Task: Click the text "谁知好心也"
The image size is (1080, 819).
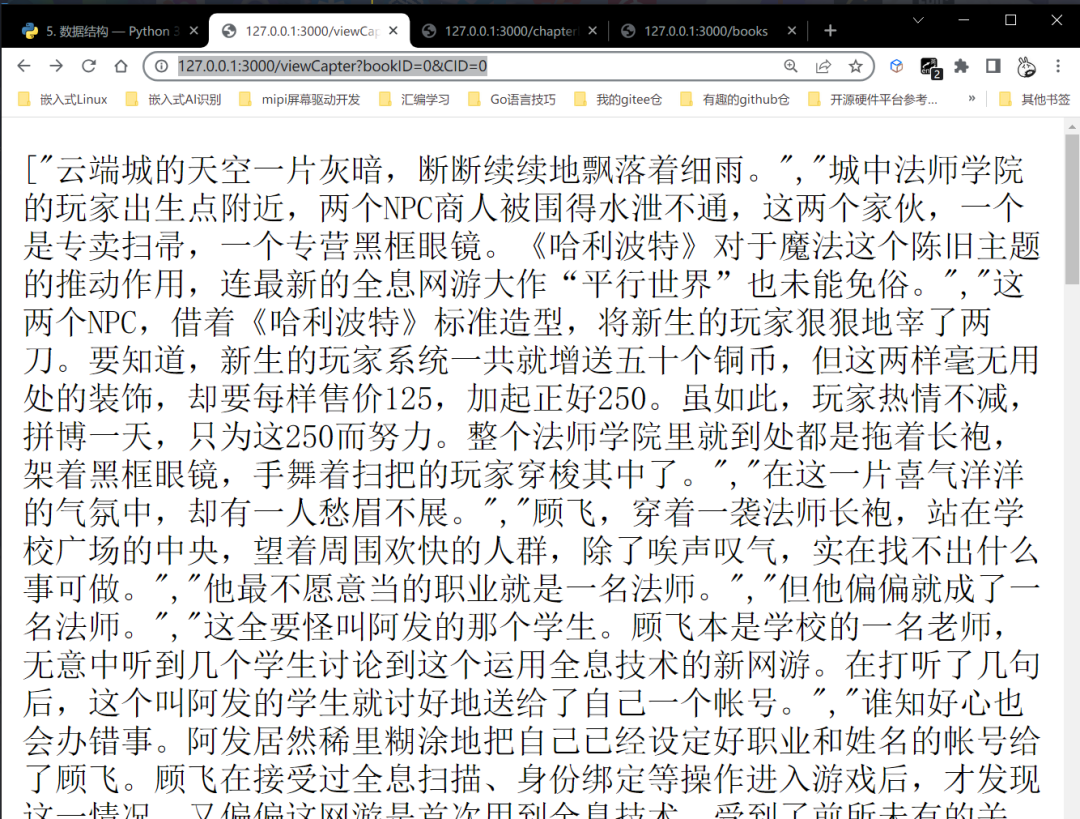Action: pyautogui.click(x=944, y=703)
